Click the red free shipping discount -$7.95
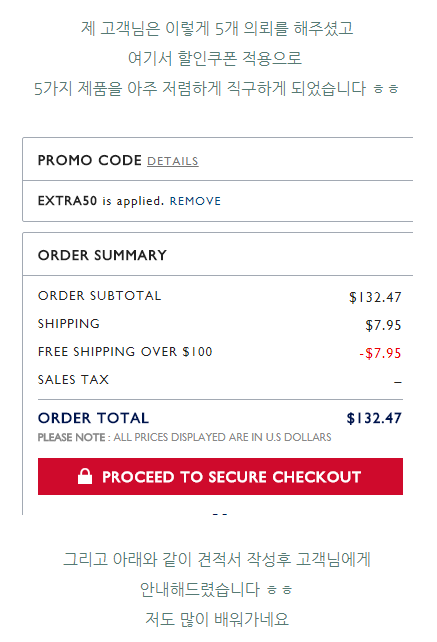 click(380, 353)
